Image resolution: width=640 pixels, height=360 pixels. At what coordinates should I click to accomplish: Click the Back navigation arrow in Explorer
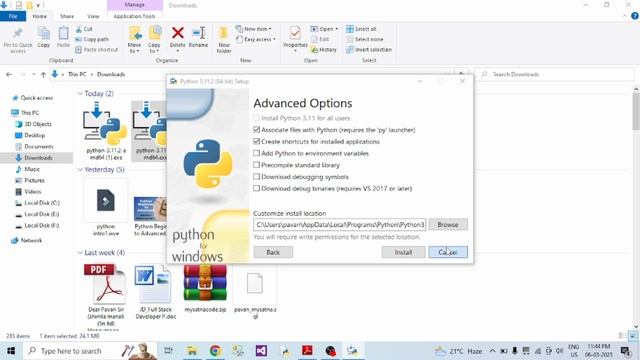9,74
